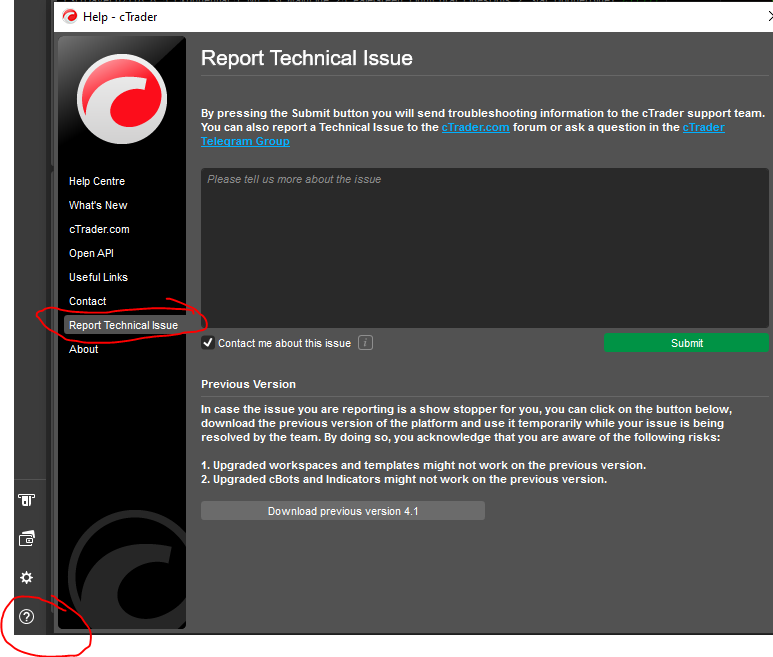The width and height of the screenshot is (773, 657).
Task: Open the Help Centre section
Action: pyautogui.click(x=97, y=181)
